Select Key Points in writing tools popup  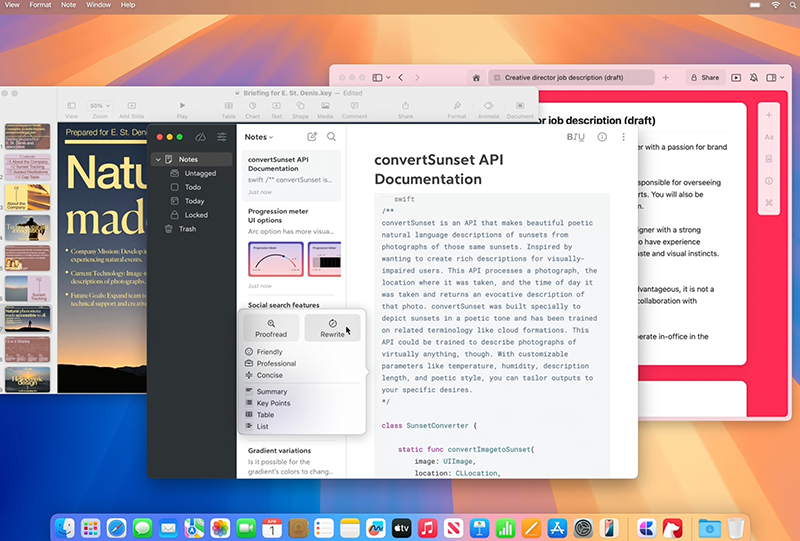click(x=273, y=403)
